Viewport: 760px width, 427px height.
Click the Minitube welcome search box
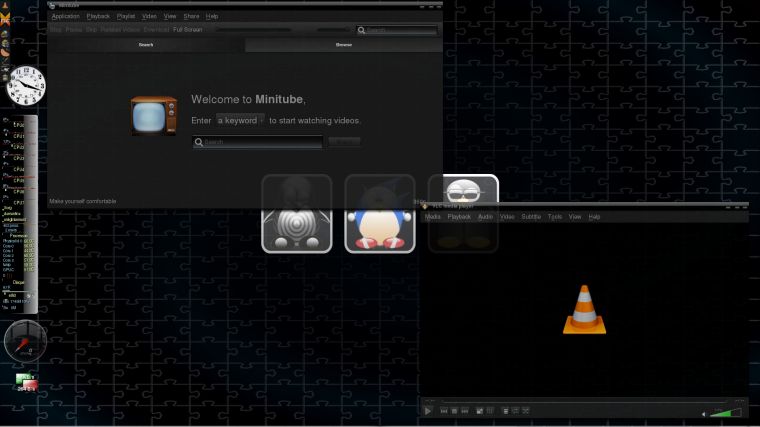point(257,142)
